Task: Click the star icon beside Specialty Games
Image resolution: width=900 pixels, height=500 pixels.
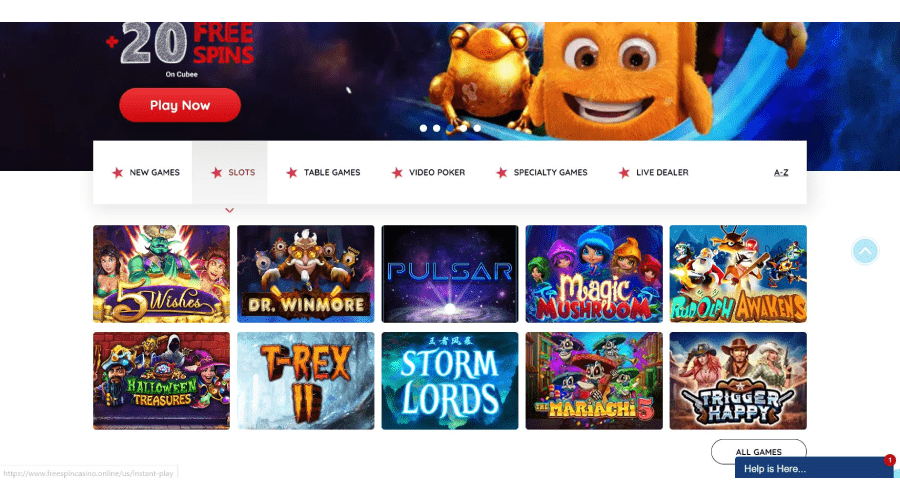Action: tap(502, 172)
